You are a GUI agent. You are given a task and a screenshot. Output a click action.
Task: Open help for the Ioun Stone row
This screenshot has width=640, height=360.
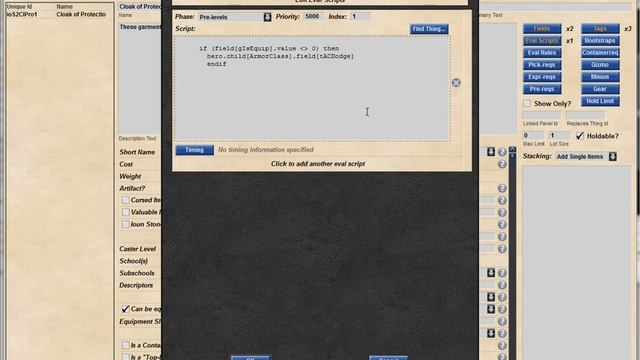[x=502, y=224]
